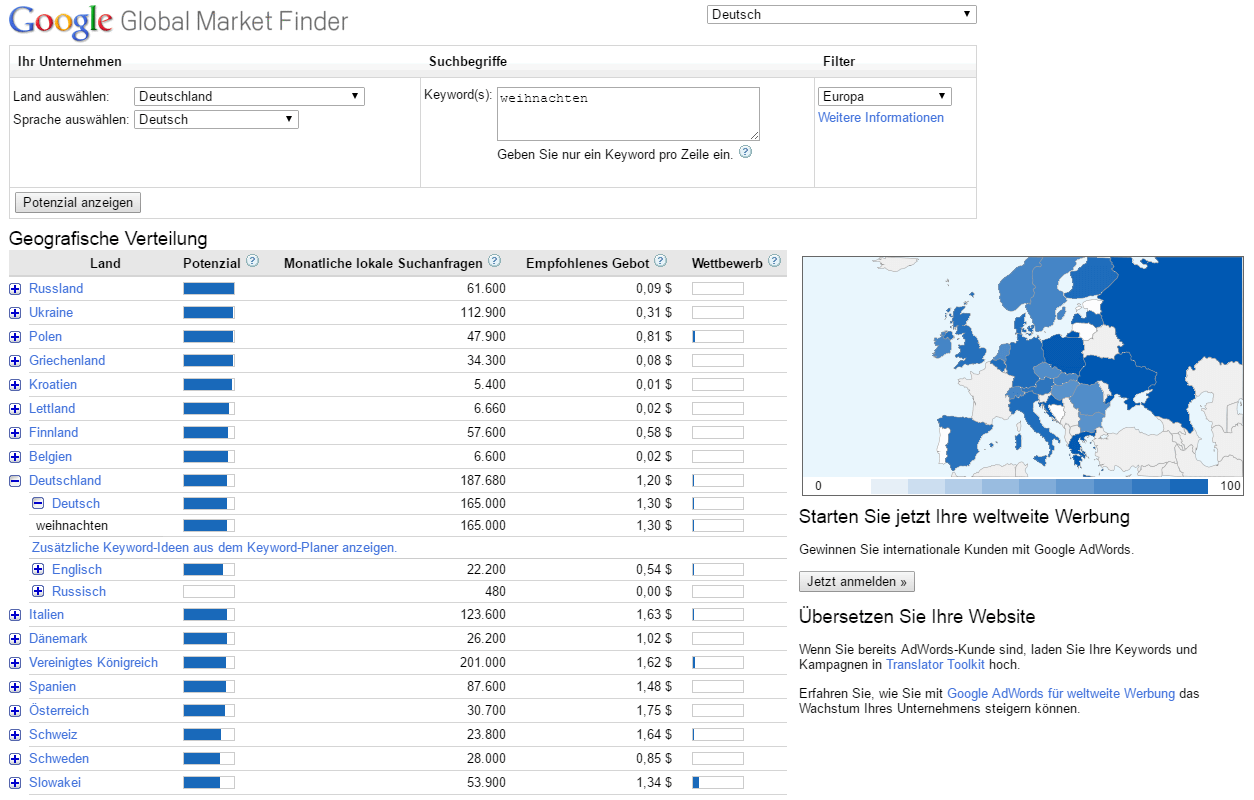Expand the Polen row

pos(15,337)
